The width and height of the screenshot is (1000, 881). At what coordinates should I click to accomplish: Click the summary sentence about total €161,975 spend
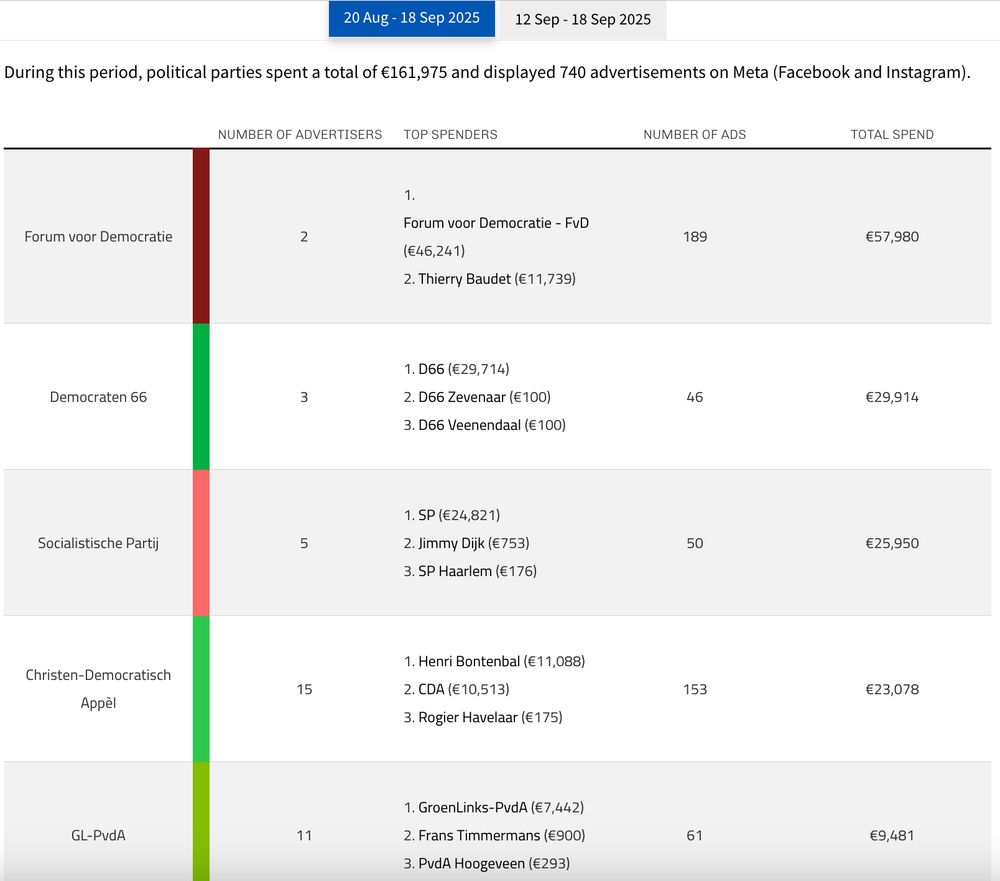point(487,73)
